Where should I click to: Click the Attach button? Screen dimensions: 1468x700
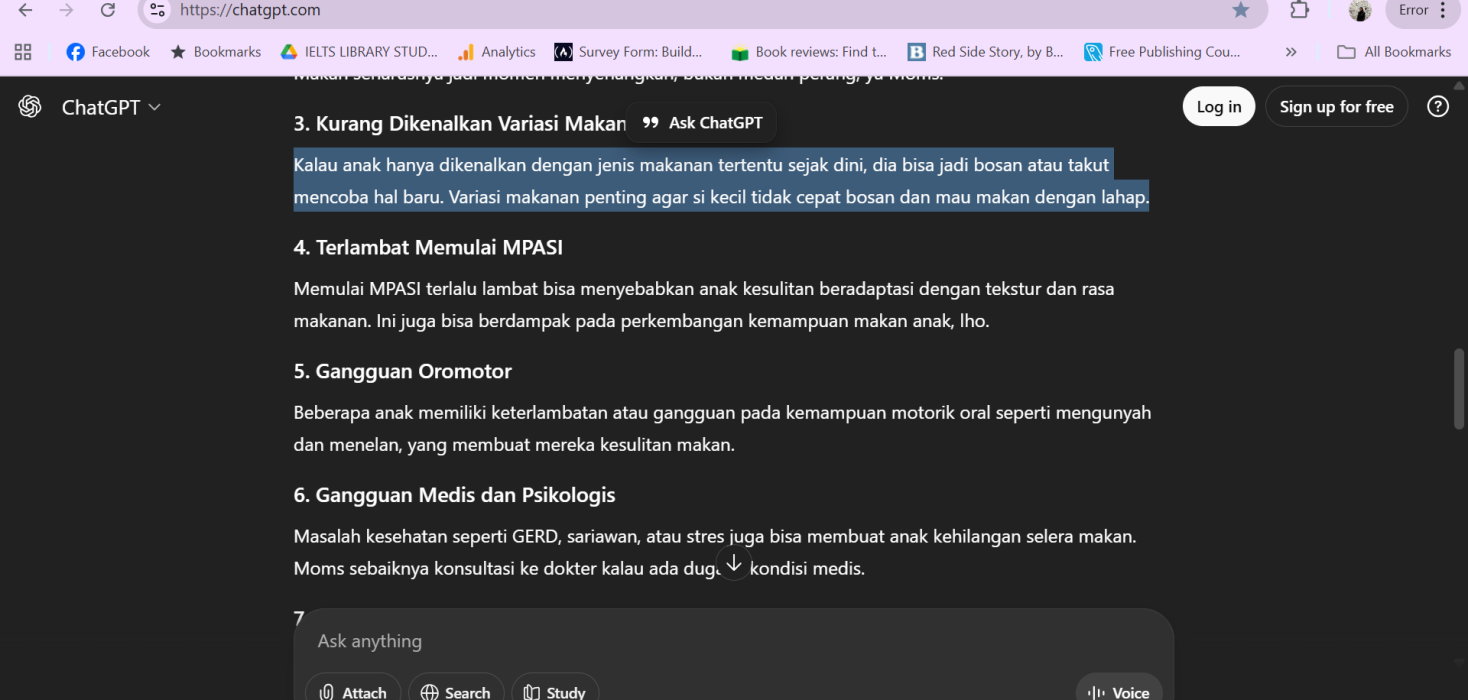tap(353, 691)
